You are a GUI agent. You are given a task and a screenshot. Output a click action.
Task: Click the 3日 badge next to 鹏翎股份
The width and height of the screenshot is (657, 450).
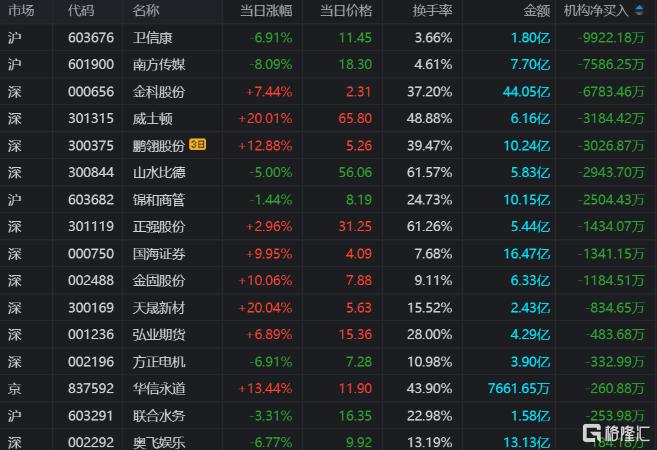point(197,145)
